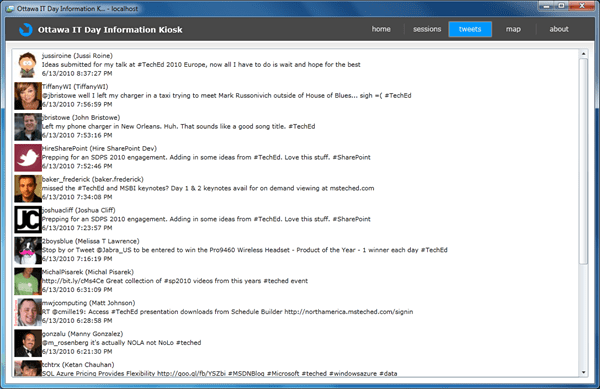This screenshot has width=600, height=389.
Task: Click the scrollbar down arrow
Action: [x=583, y=372]
